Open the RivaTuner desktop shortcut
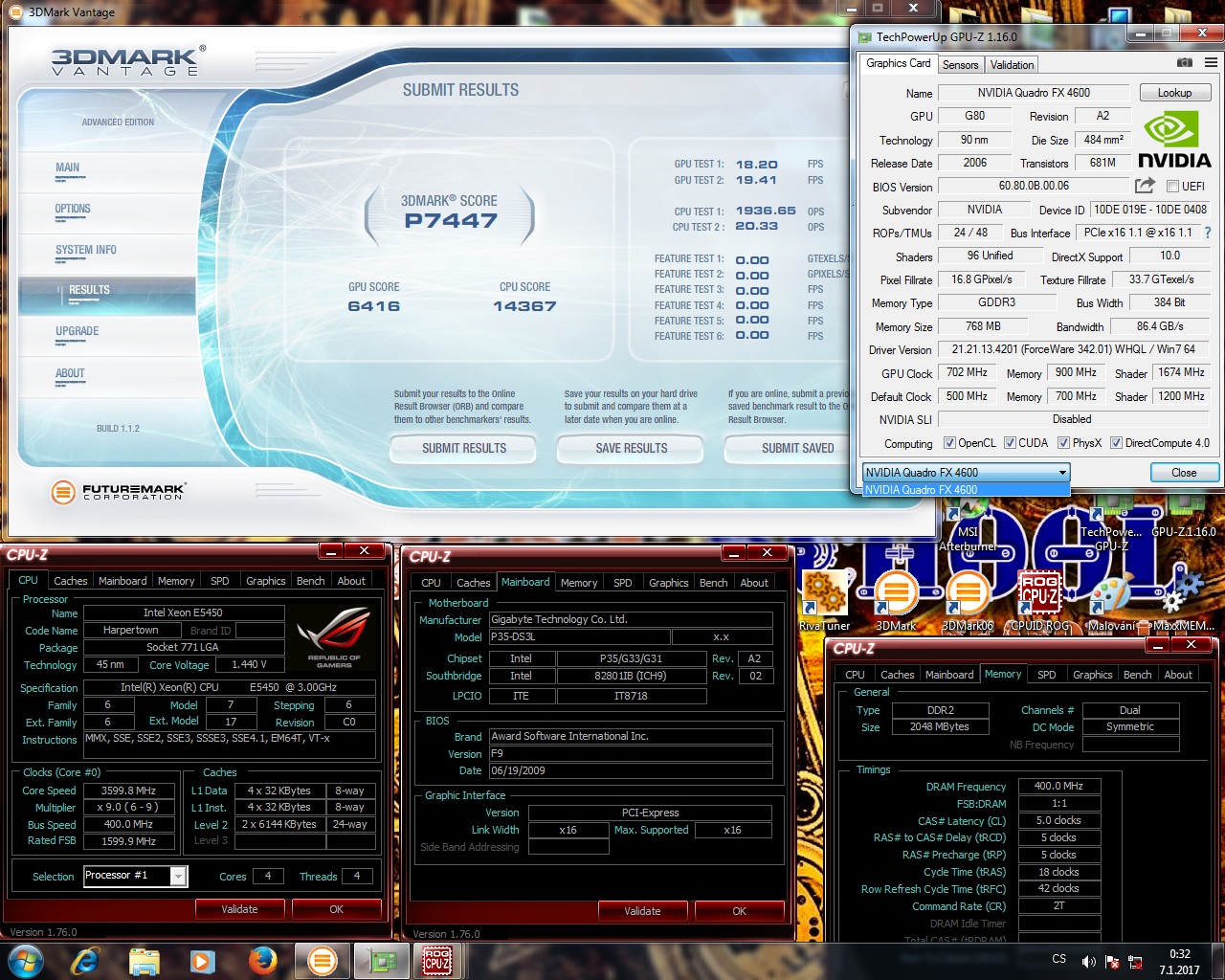 coord(824,600)
